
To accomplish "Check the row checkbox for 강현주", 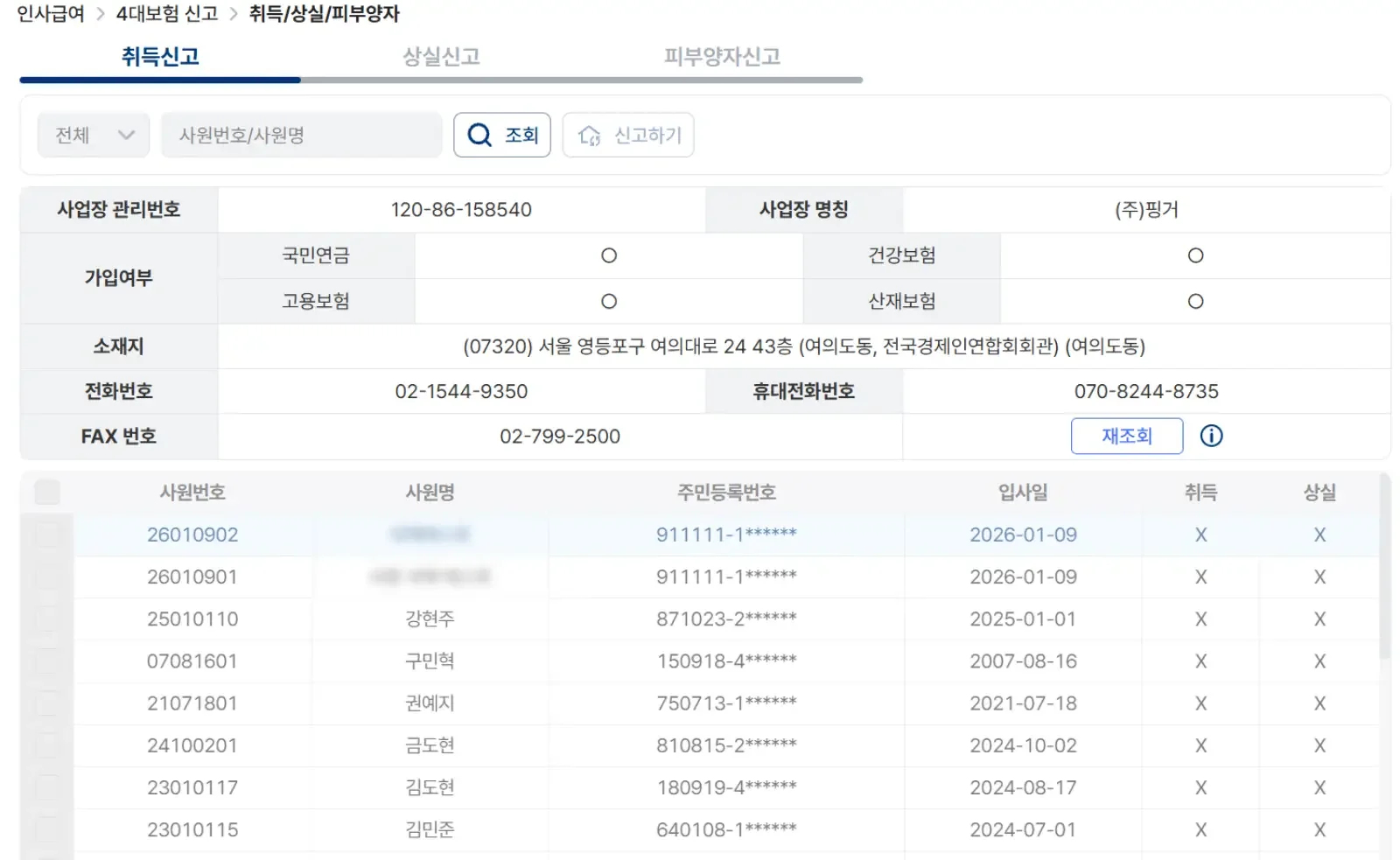I will point(48,619).
